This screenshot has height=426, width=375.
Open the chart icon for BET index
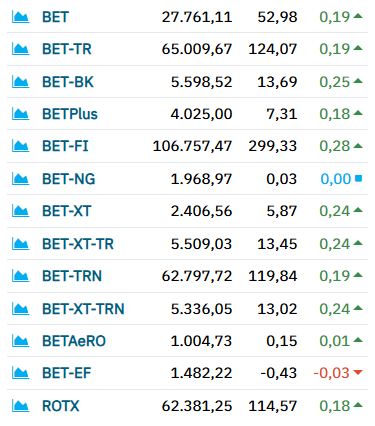(x=20, y=17)
